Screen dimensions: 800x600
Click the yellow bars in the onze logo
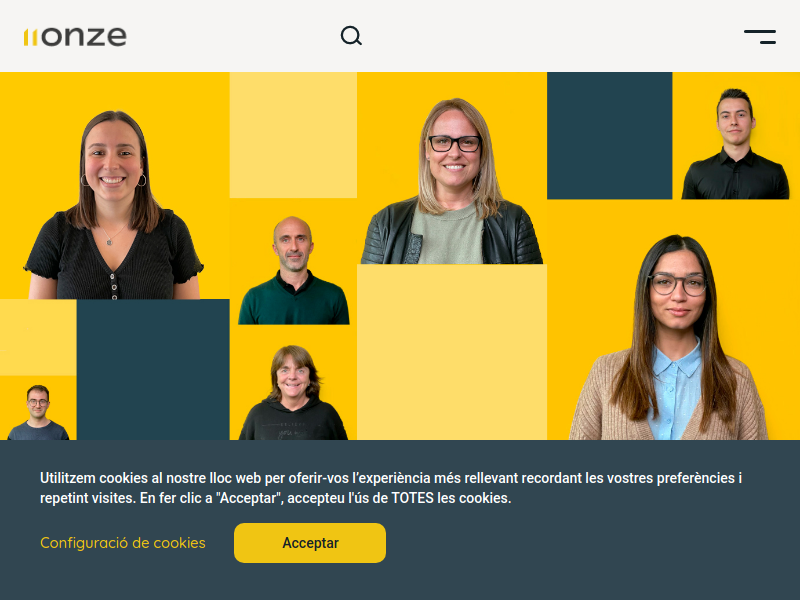point(31,38)
